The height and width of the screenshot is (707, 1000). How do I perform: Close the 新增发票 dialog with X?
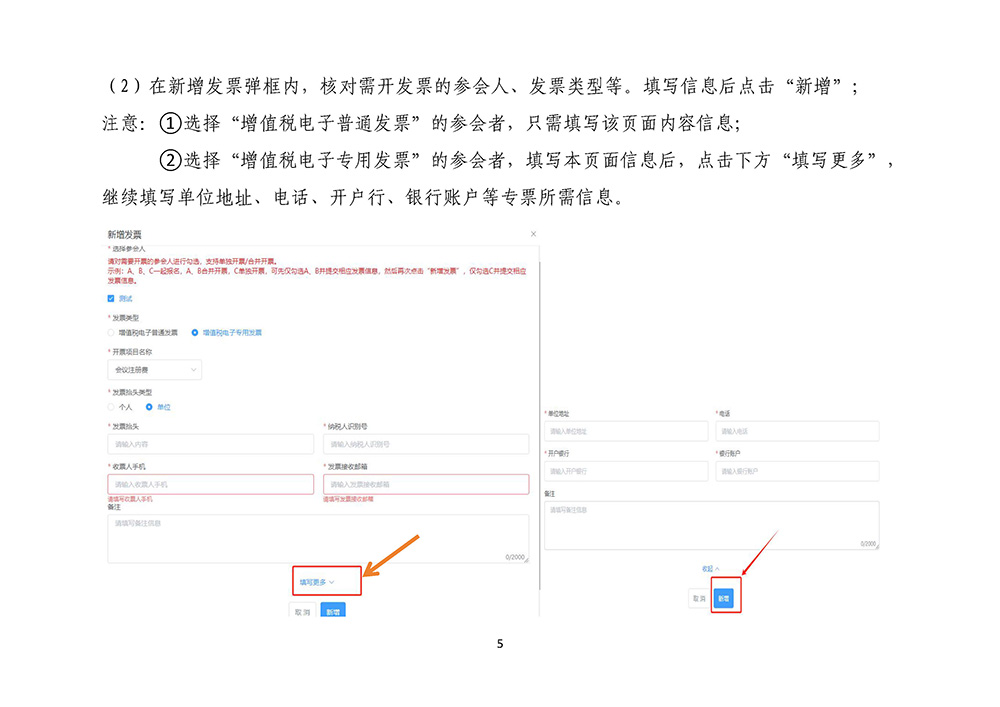pyautogui.click(x=533, y=234)
